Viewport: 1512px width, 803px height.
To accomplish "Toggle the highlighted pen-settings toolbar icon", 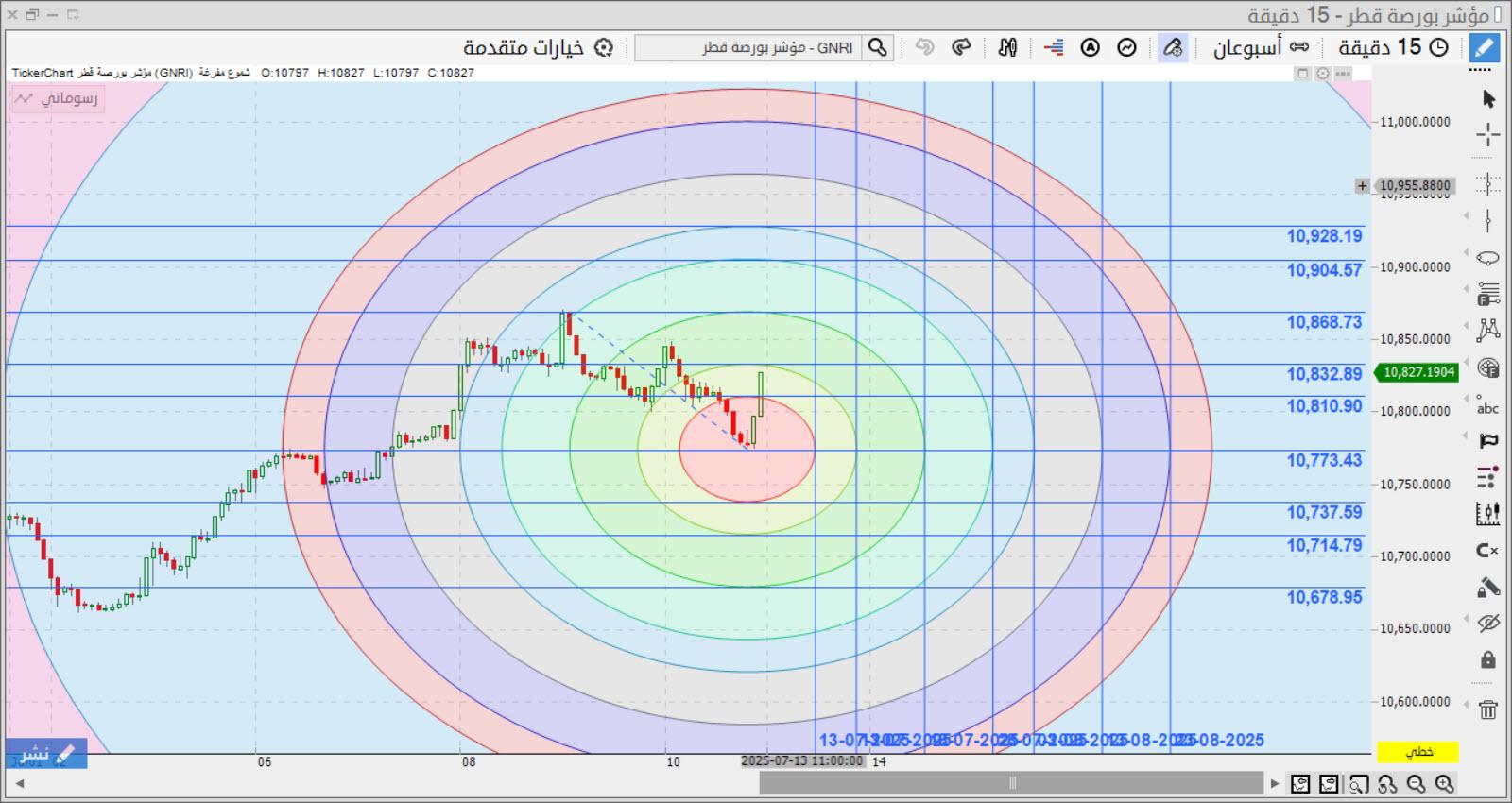I will tap(1173, 47).
